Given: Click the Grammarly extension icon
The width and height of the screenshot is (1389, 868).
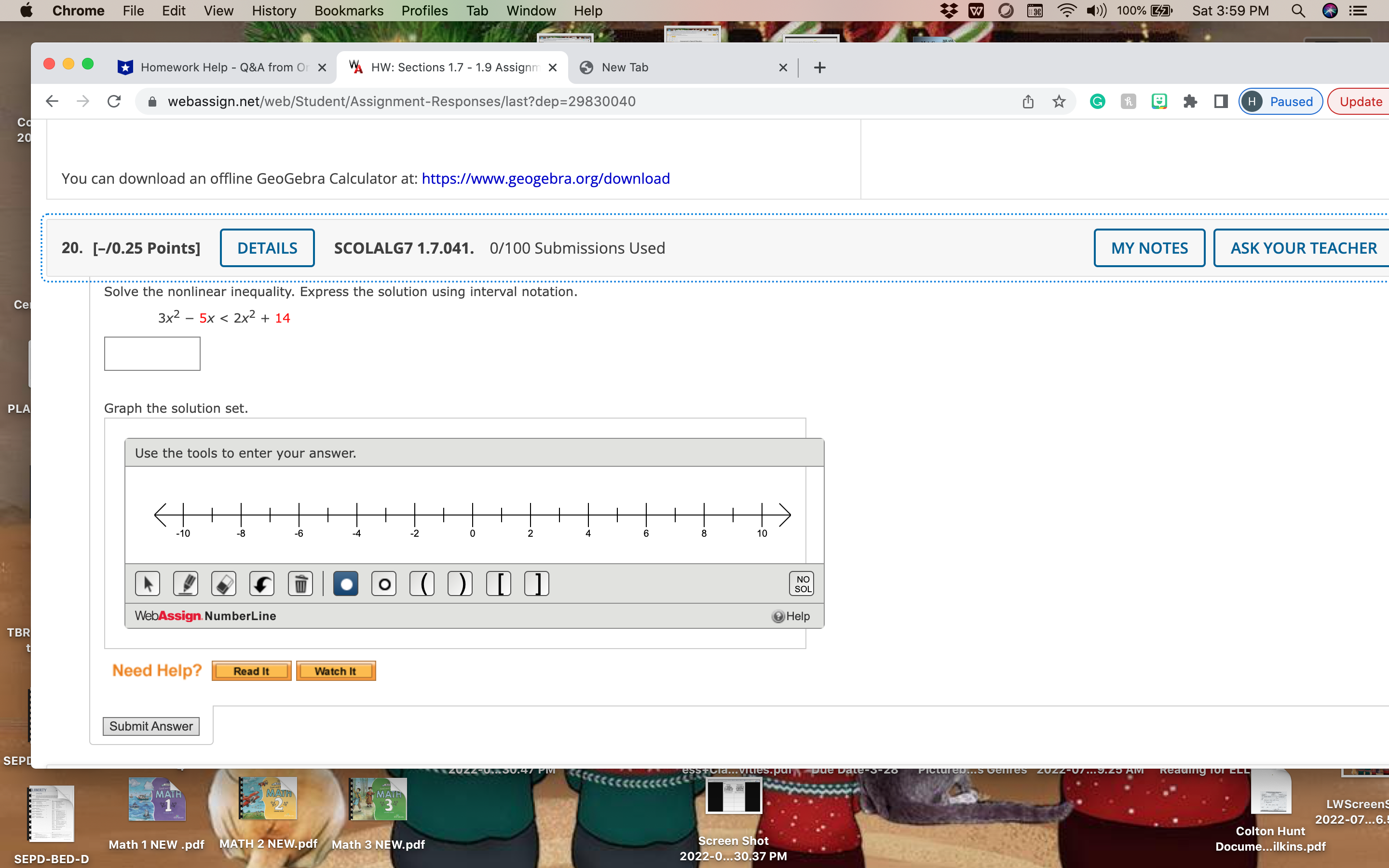Looking at the screenshot, I should point(1097,101).
